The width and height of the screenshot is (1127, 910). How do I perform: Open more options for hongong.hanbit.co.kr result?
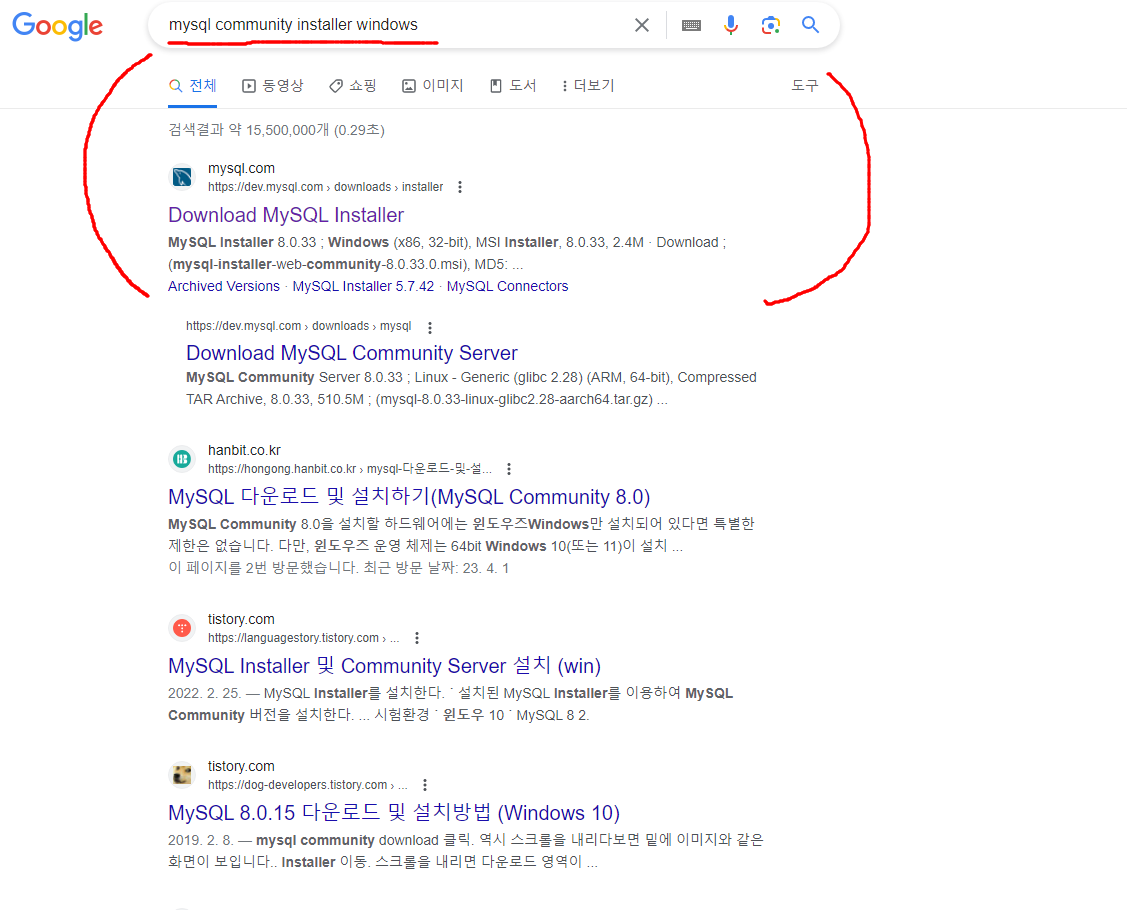point(509,469)
